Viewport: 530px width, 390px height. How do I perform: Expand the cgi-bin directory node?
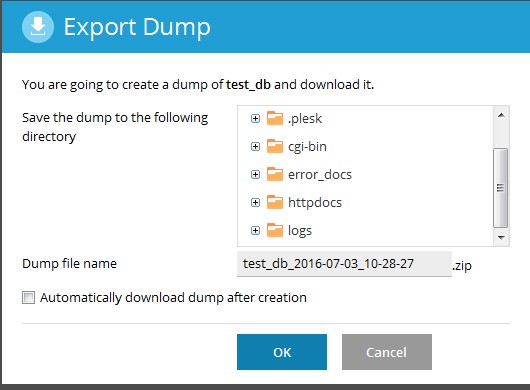[x=256, y=147]
